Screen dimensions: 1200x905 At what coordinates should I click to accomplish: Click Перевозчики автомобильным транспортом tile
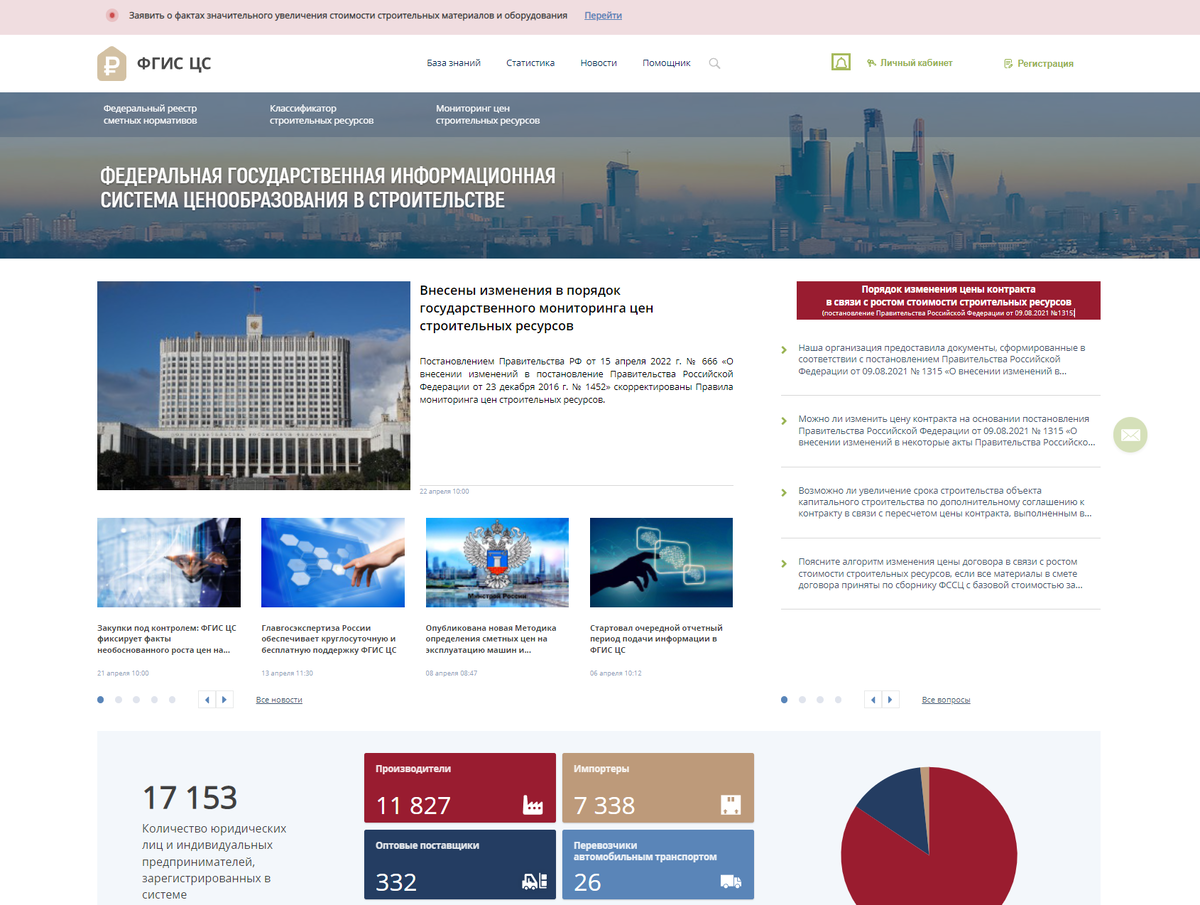pyautogui.click(x=658, y=865)
